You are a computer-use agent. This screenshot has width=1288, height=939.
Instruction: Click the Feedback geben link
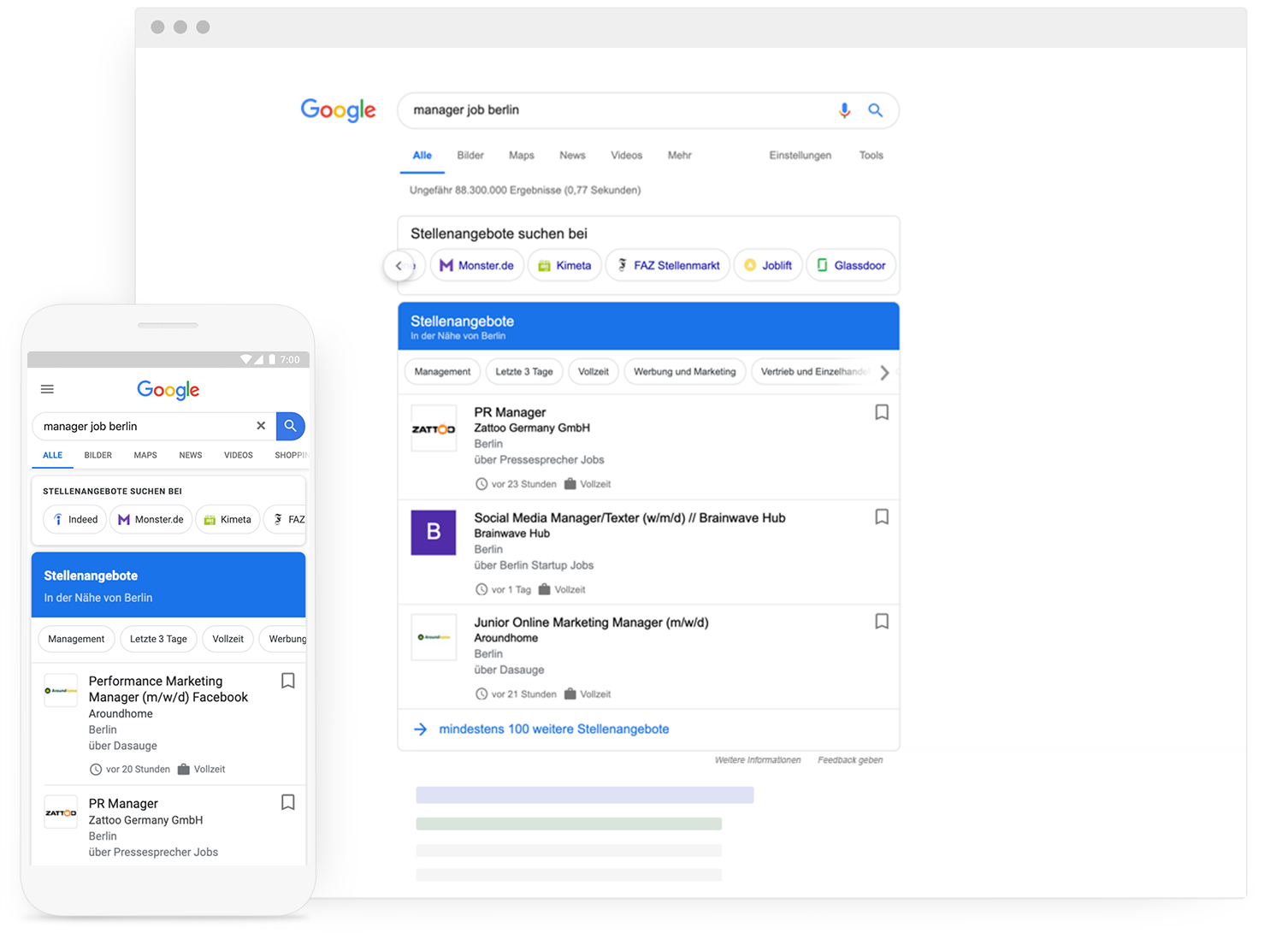(849, 759)
